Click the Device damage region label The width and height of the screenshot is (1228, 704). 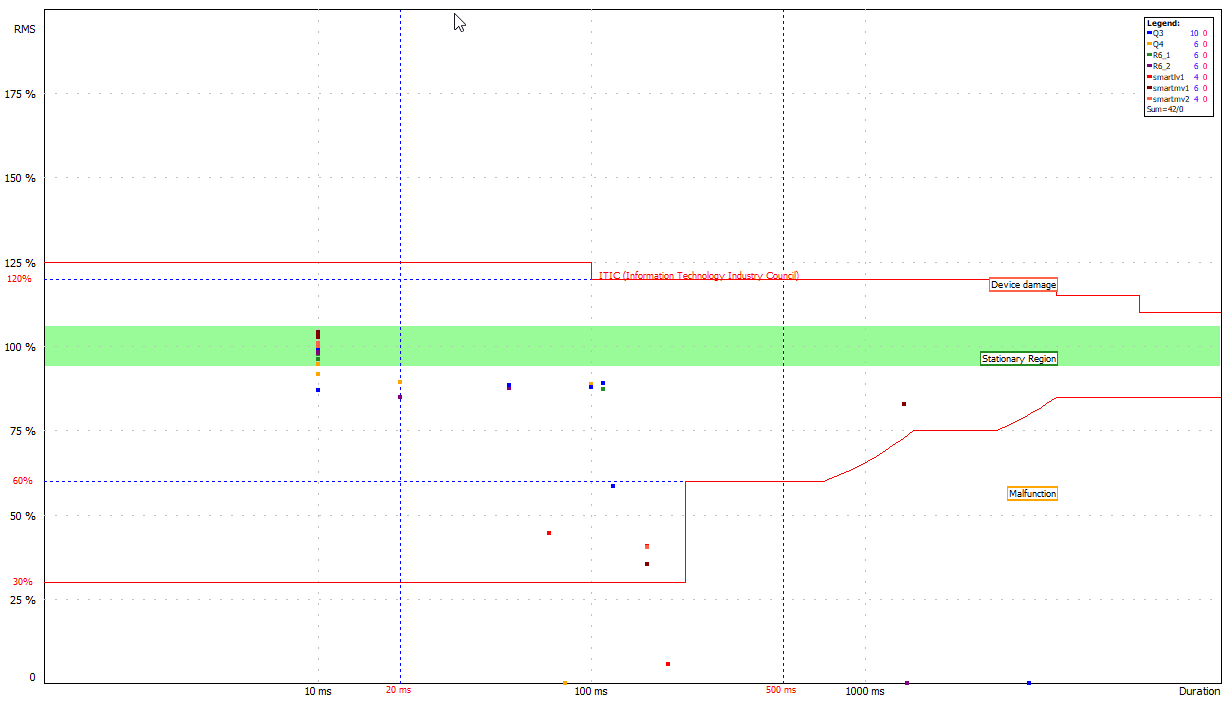(1023, 285)
